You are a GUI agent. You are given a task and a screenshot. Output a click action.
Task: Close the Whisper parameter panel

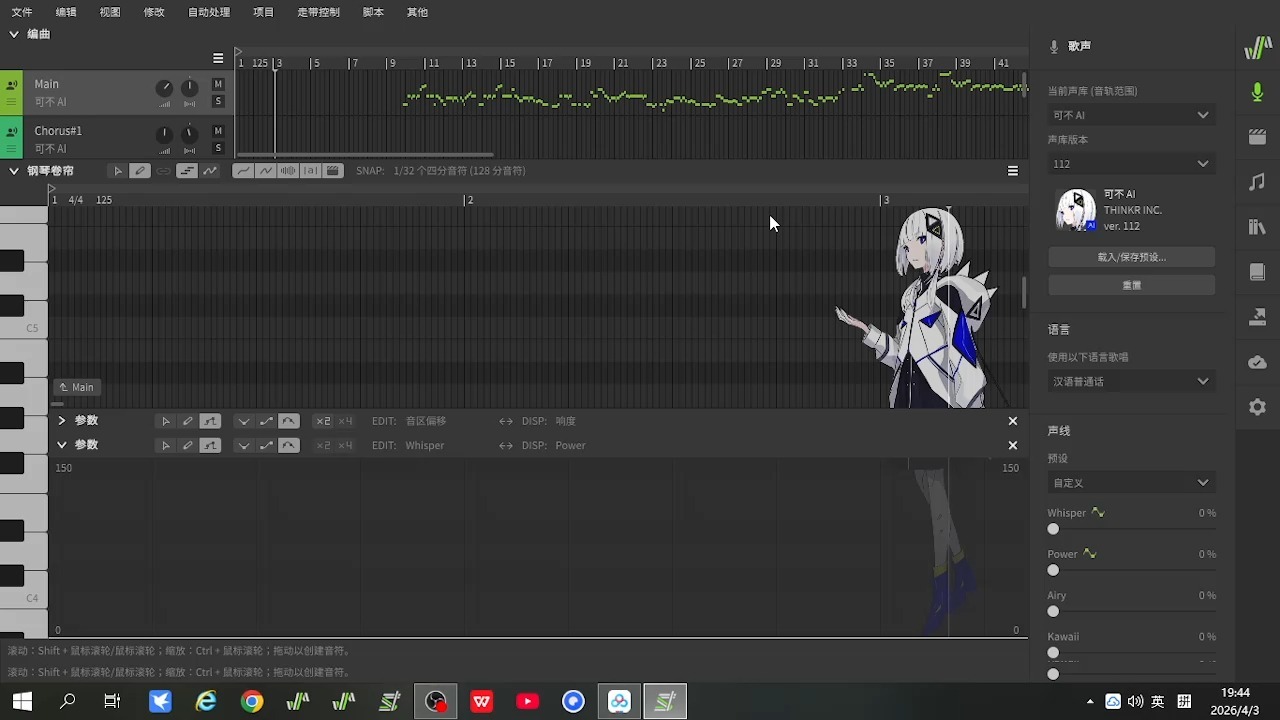click(1013, 445)
